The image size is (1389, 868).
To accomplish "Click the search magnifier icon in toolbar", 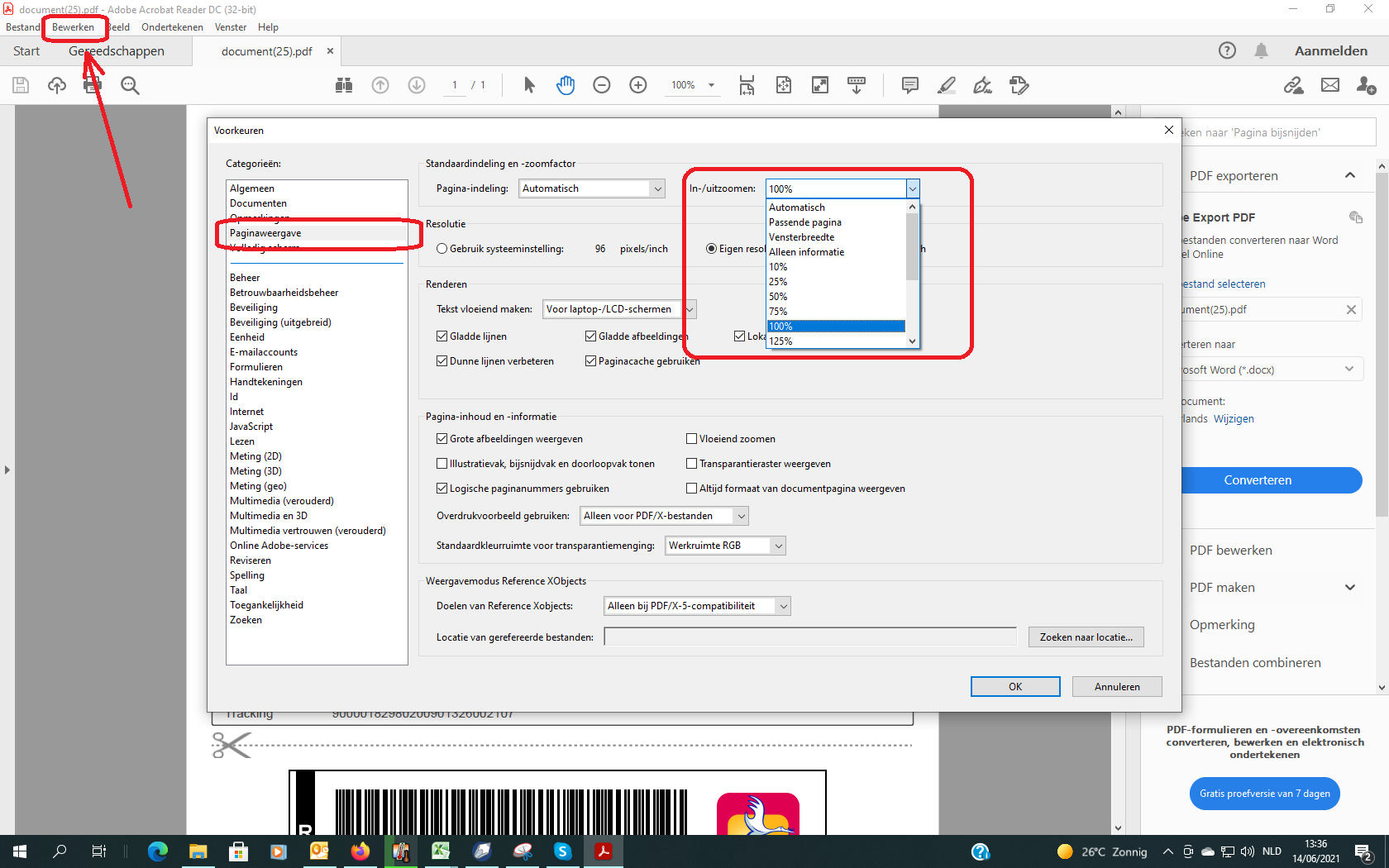I will click(x=130, y=85).
